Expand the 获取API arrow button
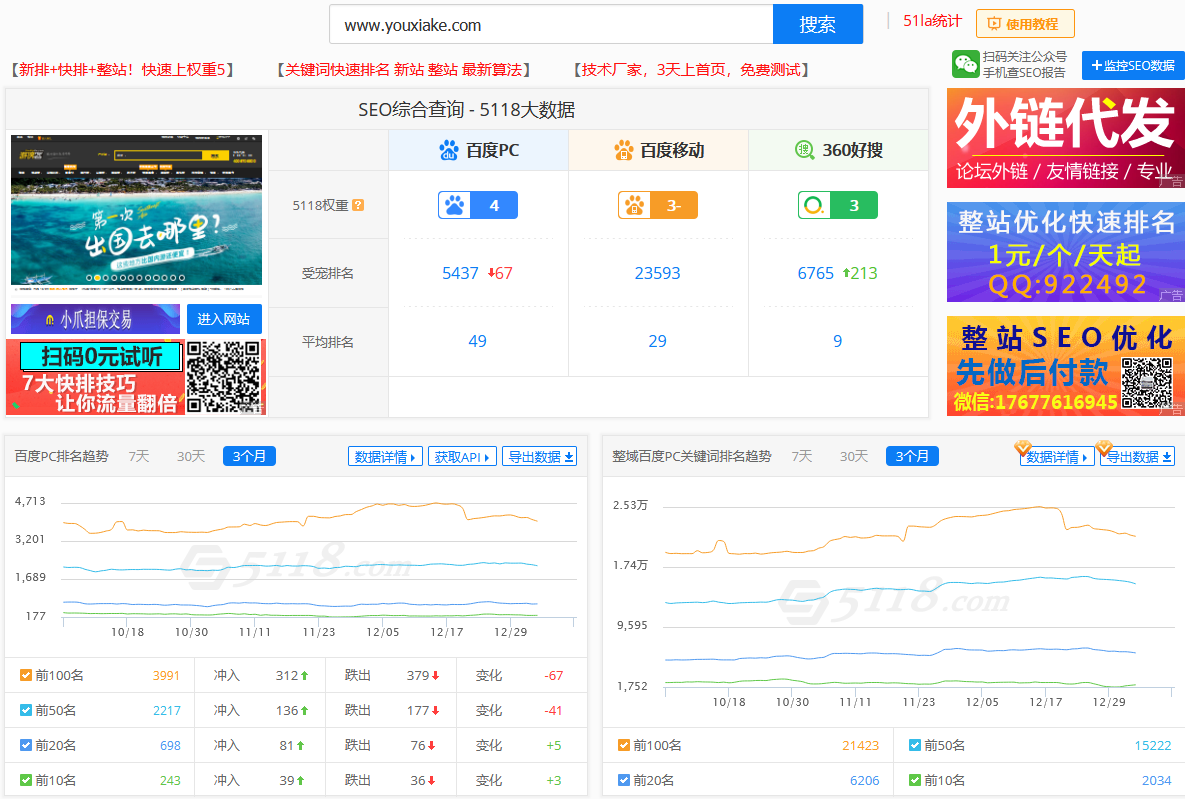 coord(463,457)
